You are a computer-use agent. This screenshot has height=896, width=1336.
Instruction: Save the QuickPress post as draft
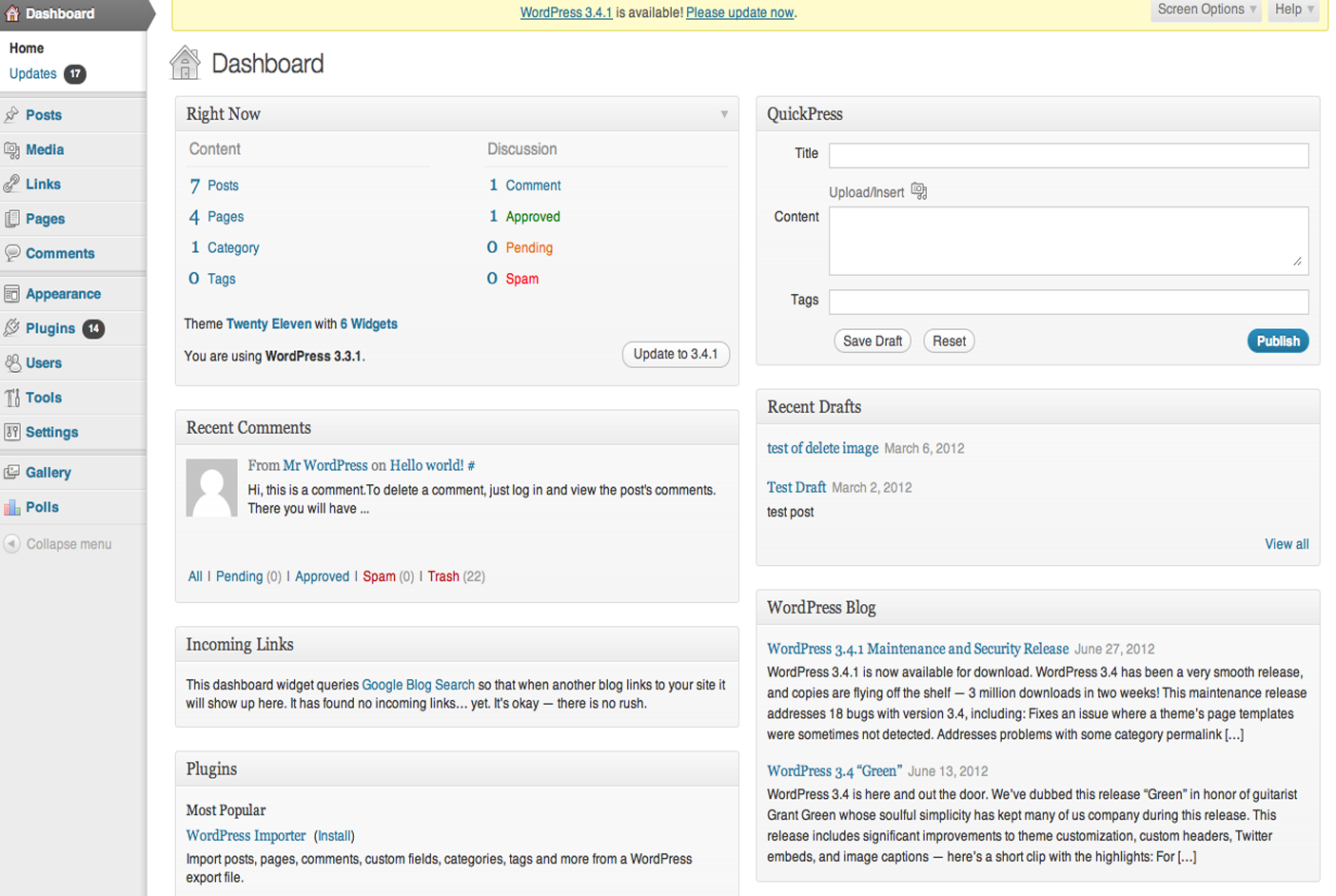(872, 341)
